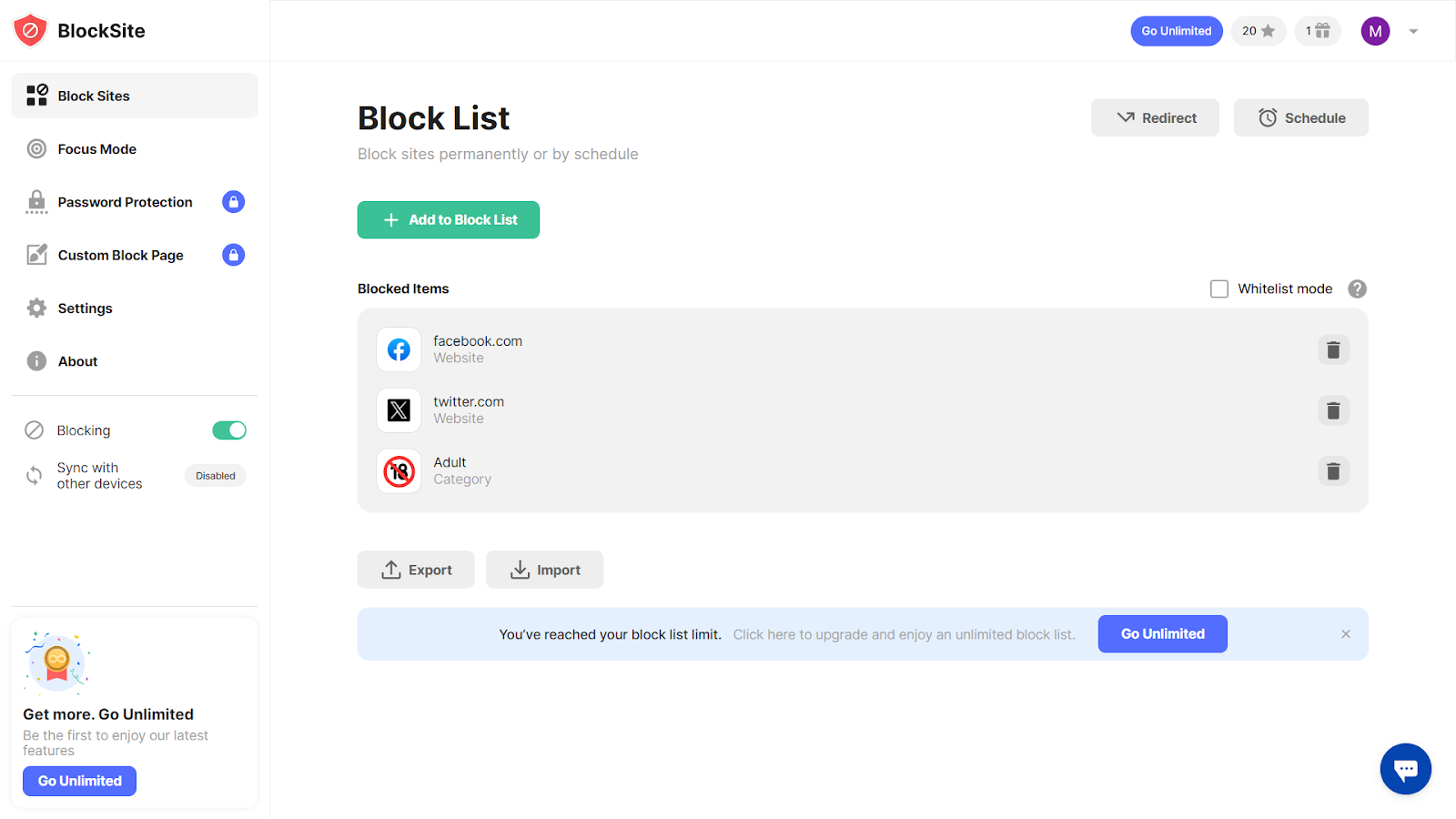The width and height of the screenshot is (1456, 819).
Task: Delete facebook.com from the block list
Action: coord(1333,349)
